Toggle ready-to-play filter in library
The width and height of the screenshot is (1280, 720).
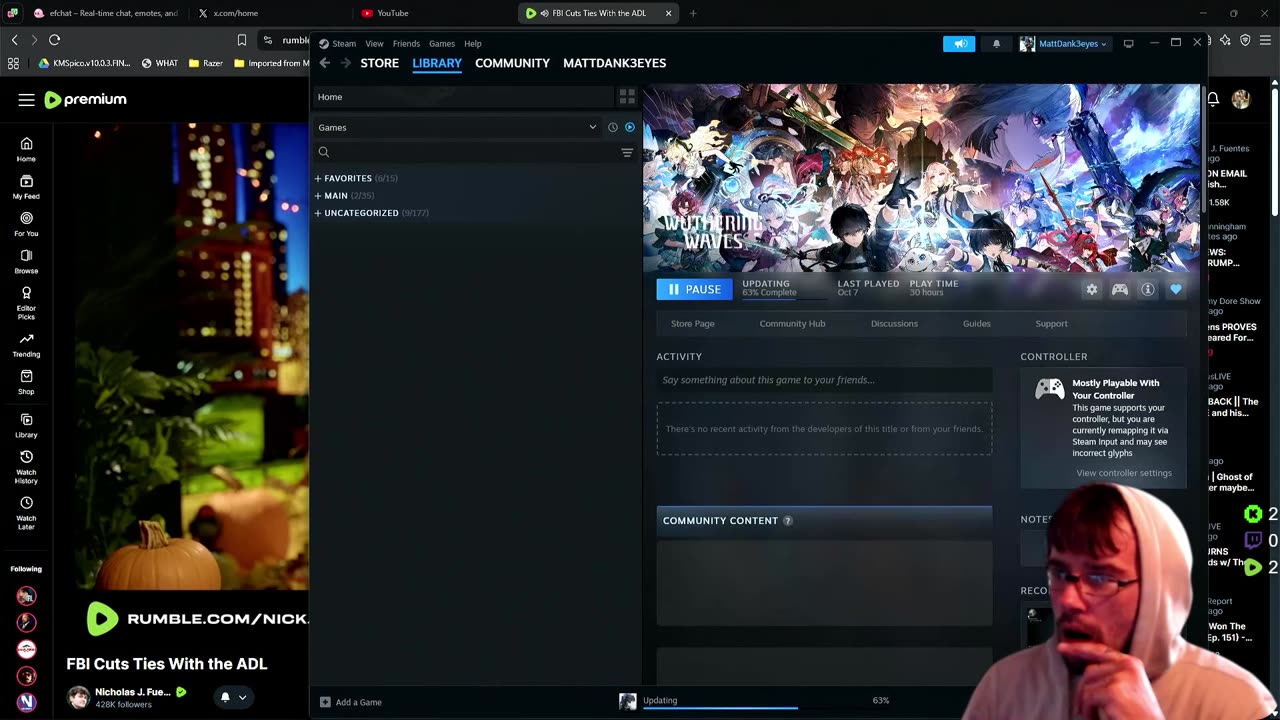630,127
